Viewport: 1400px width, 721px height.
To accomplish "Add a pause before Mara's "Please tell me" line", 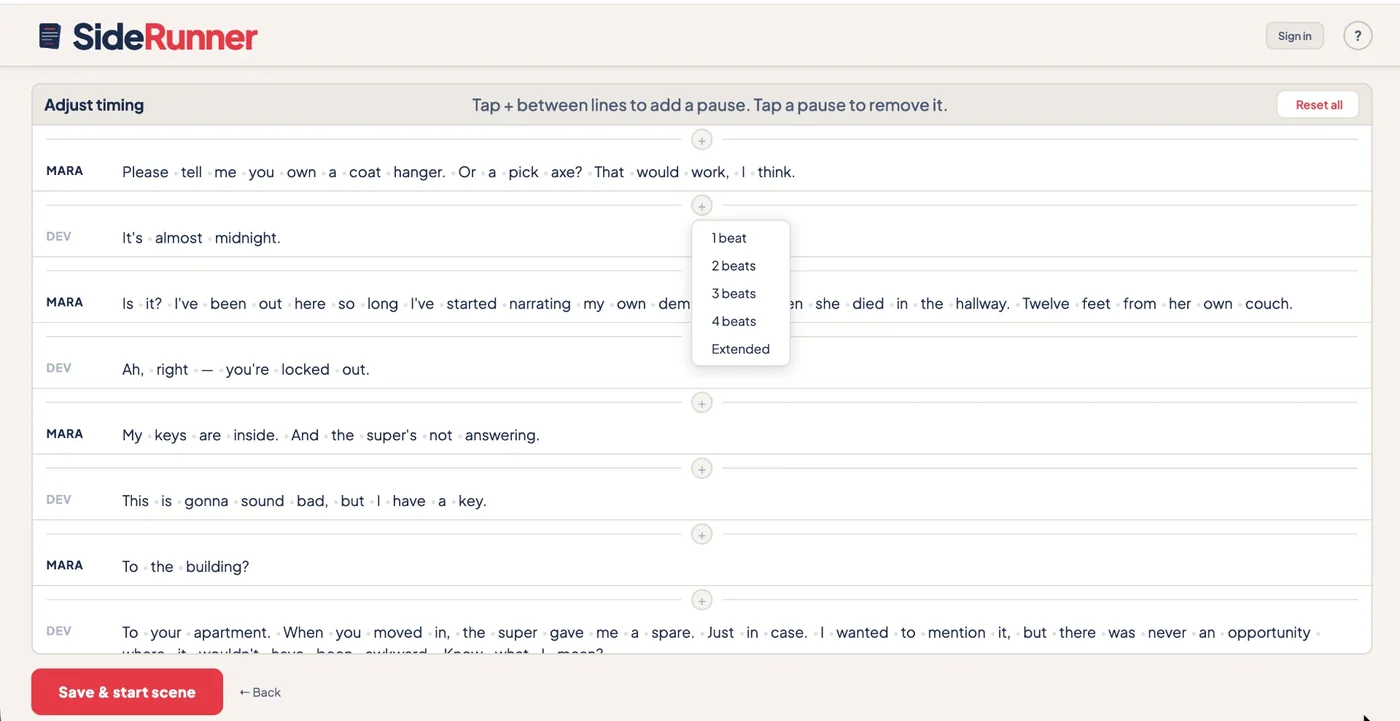I will point(702,141).
